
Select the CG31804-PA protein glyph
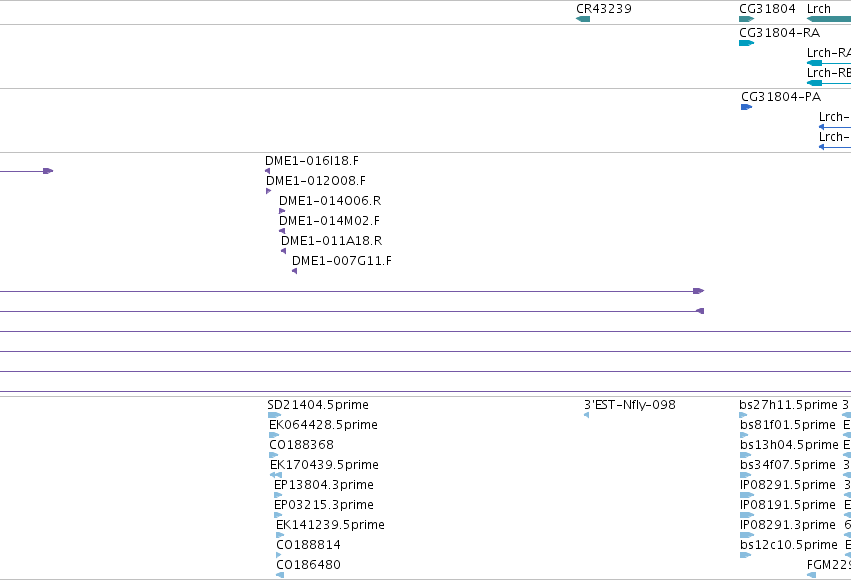tap(746, 107)
